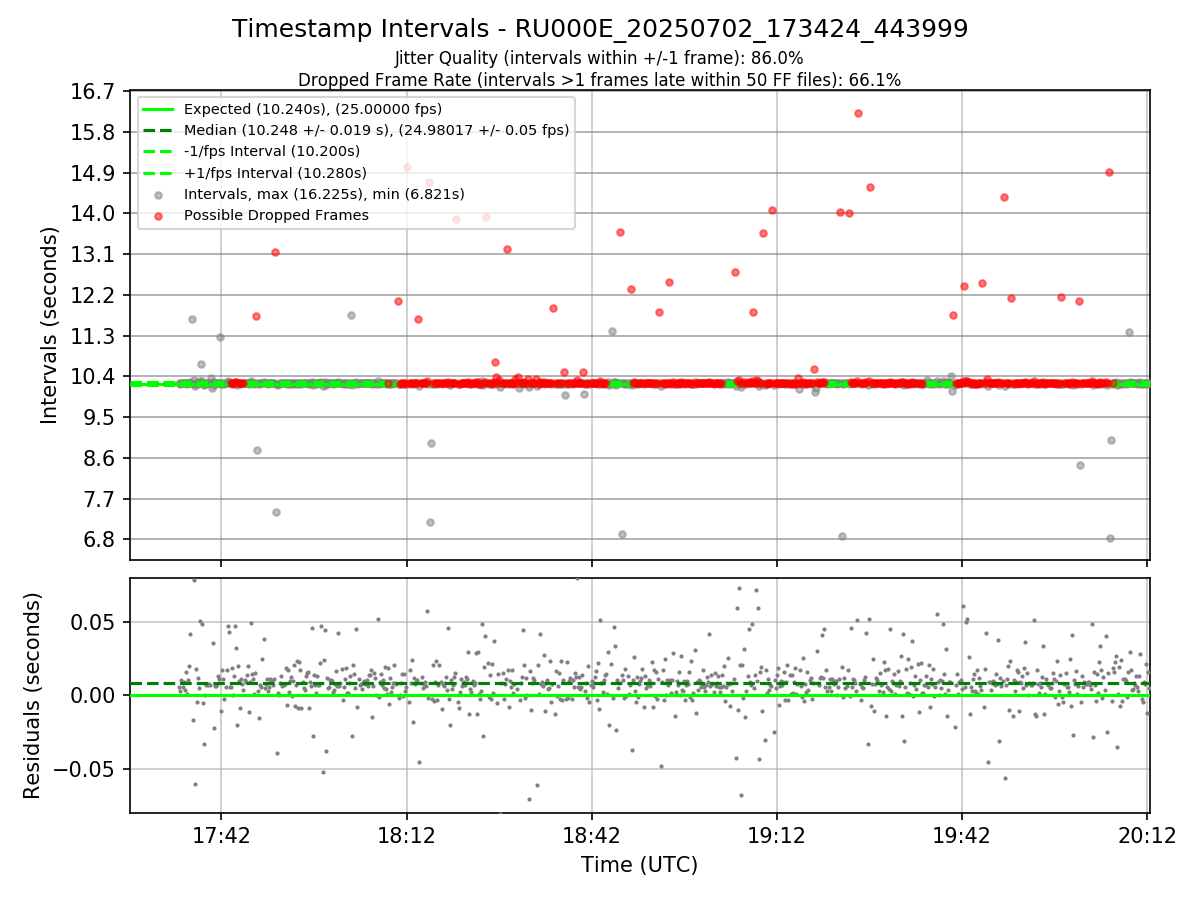1200x900 pixels.
Task: Click the 10.4 y-axis tick label
Action: point(95,377)
